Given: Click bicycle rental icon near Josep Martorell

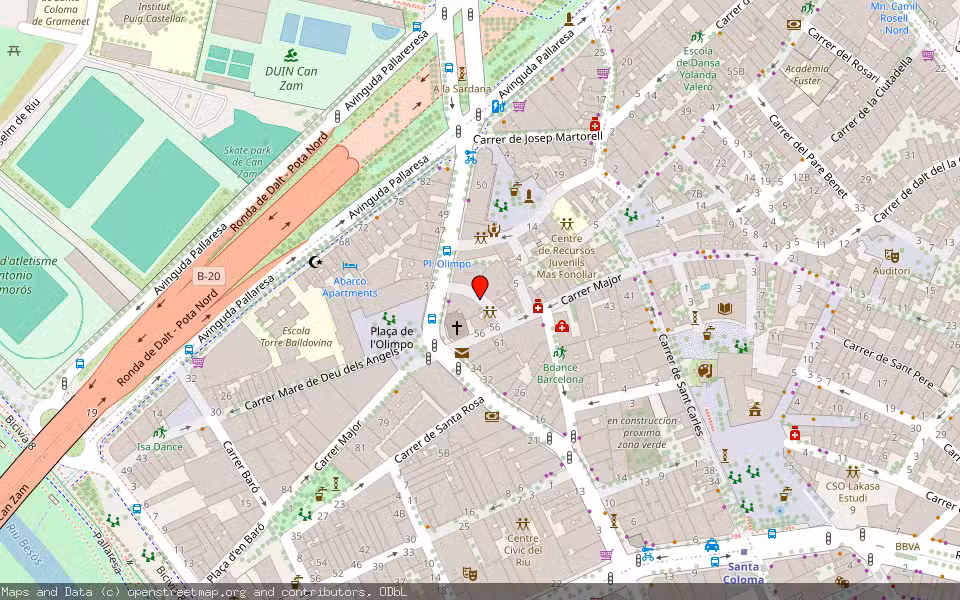Looking at the screenshot, I should pyautogui.click(x=470, y=157).
